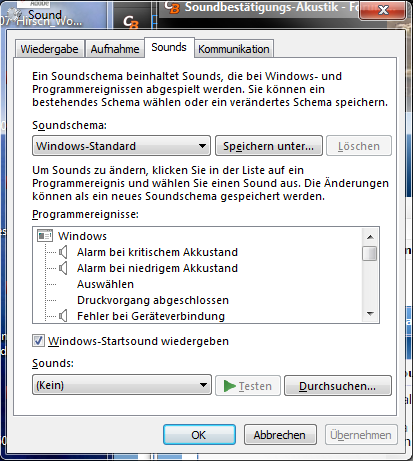The height and width of the screenshot is (465, 413).
Task: Click the scroll down arrow of event list
Action: tap(370, 313)
